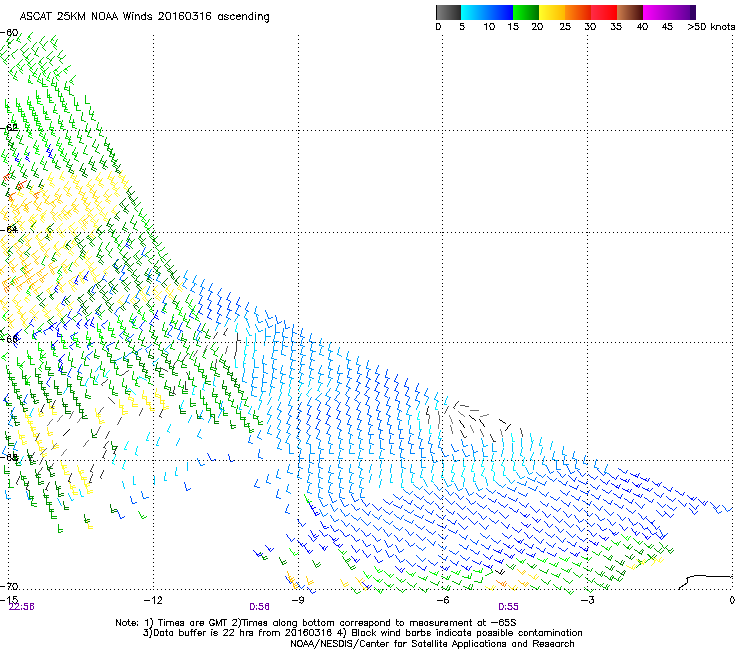Click the -3 longitude axis label
Screen dimensions: 740x650
pos(587,600)
